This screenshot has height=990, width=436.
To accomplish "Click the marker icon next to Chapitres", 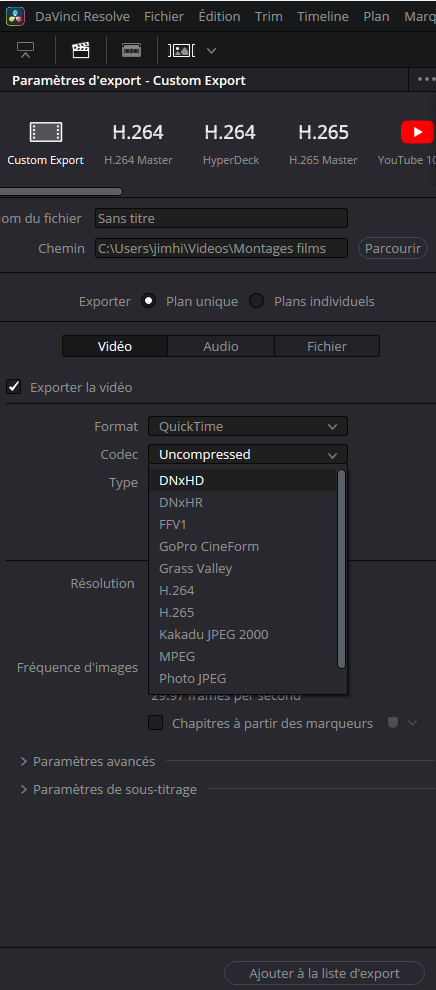I will point(392,723).
